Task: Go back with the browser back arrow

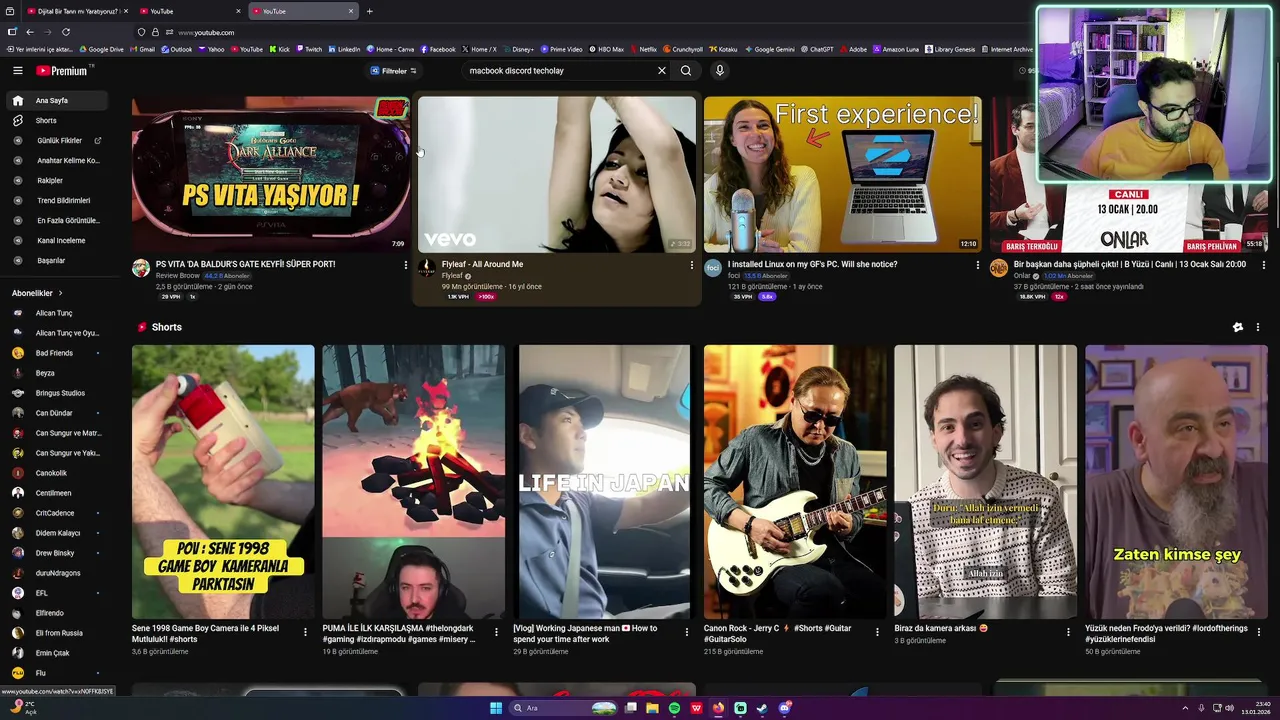Action: click(x=30, y=32)
